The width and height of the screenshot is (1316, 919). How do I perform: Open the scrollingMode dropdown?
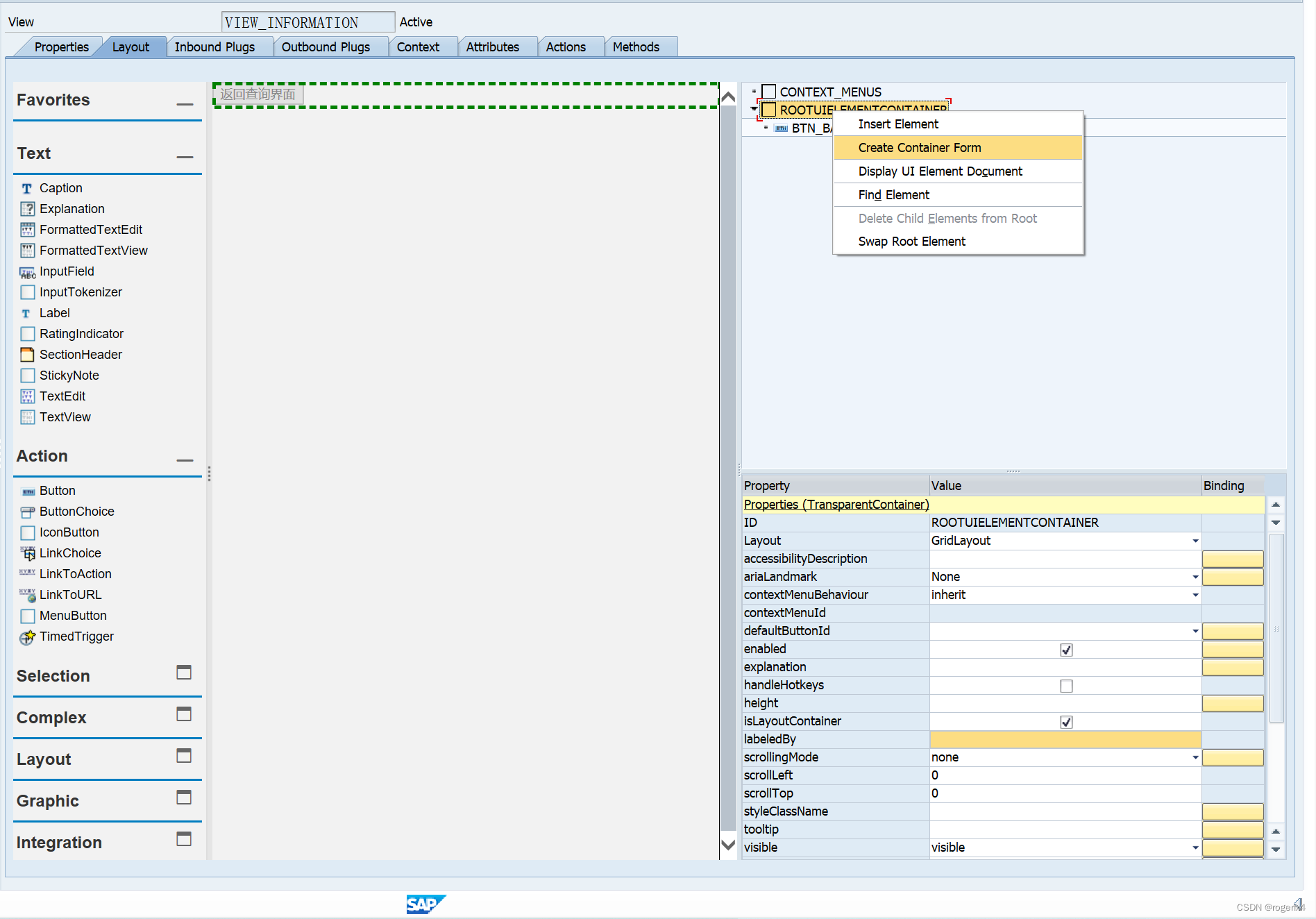point(1195,757)
